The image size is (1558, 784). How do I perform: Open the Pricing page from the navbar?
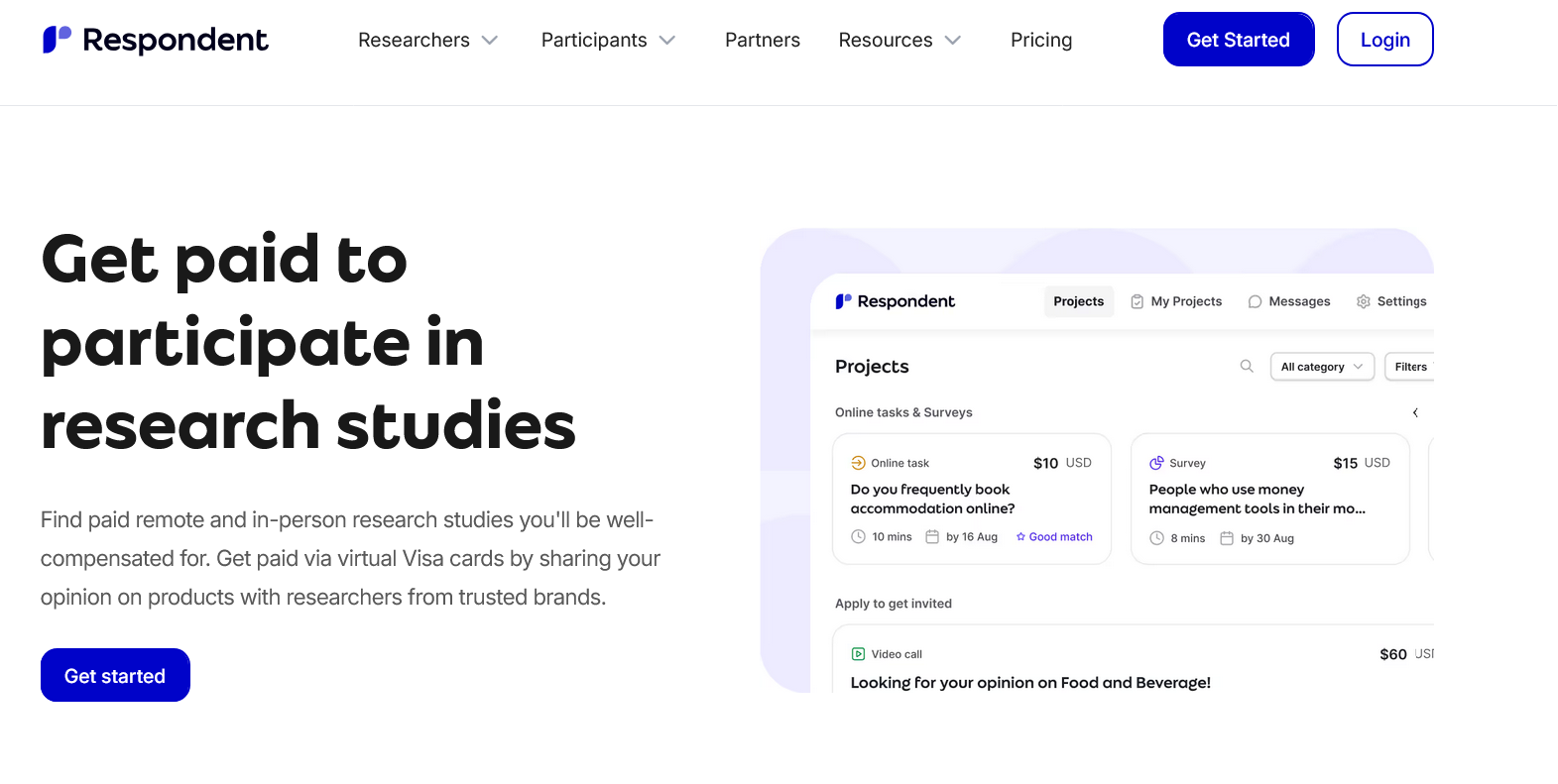point(1040,40)
